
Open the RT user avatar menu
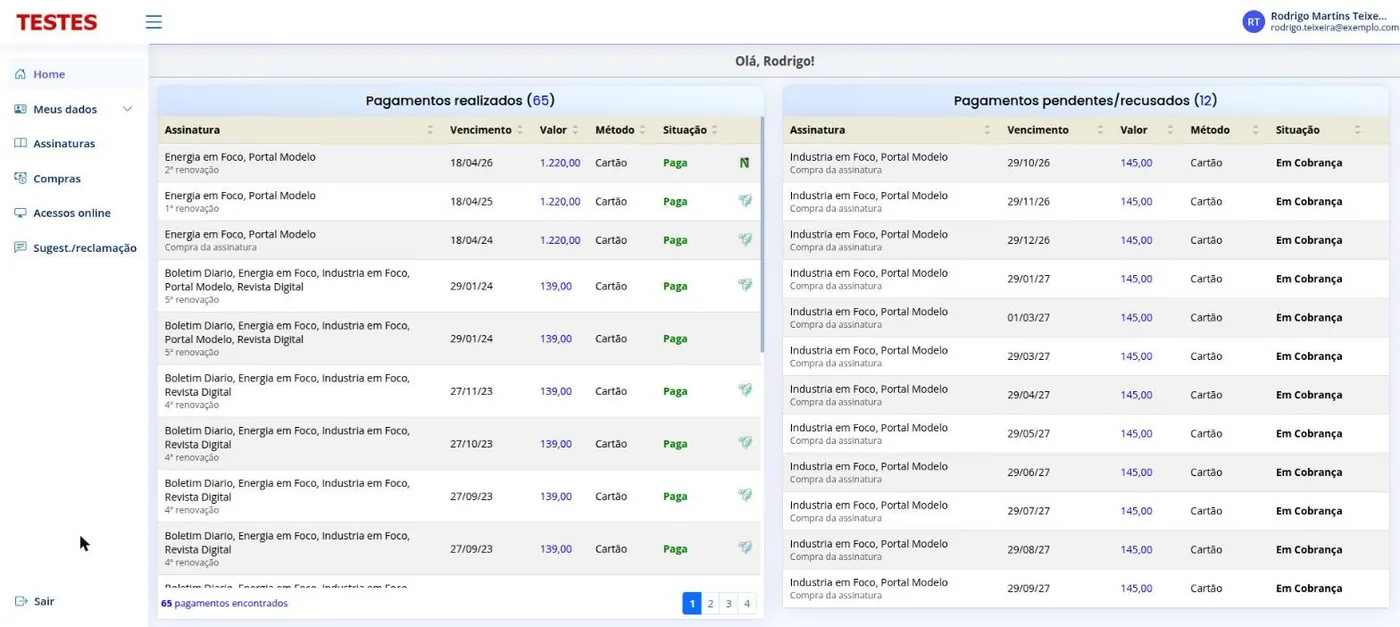(1253, 22)
